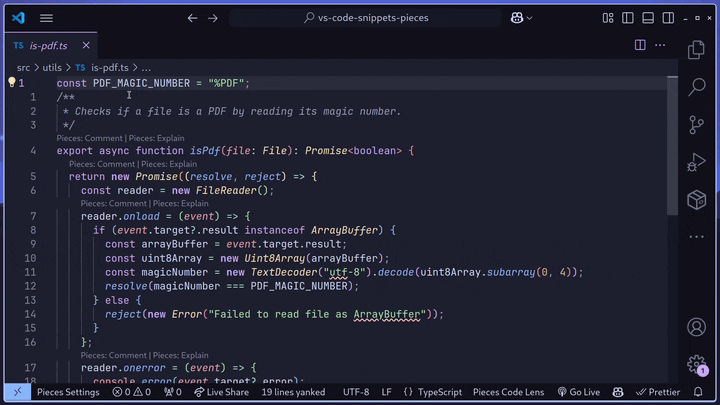Viewport: 720px width, 405px height.
Task: Change the UTF-8 file encoding
Action: (356, 392)
